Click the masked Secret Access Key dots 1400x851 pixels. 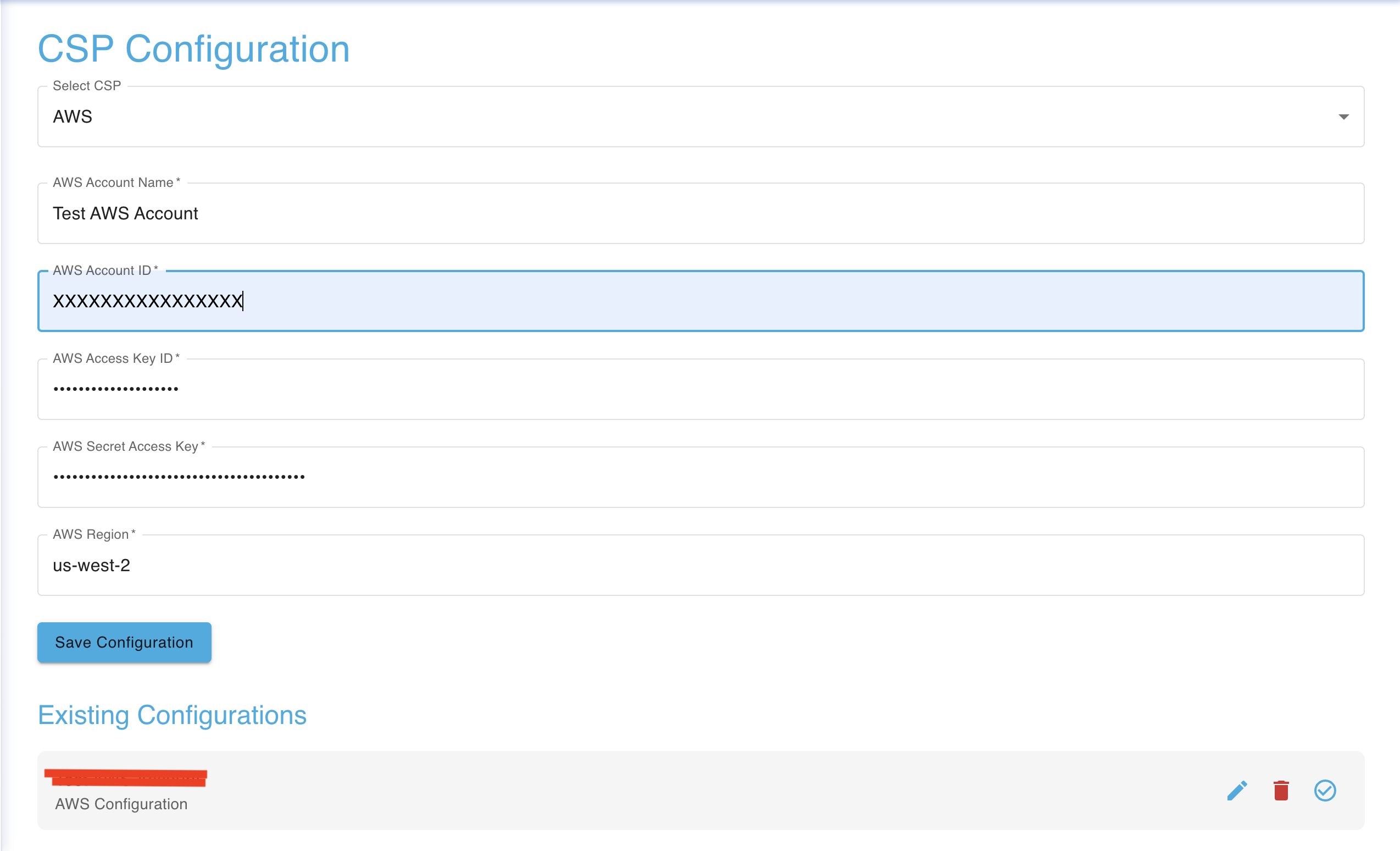tap(179, 477)
